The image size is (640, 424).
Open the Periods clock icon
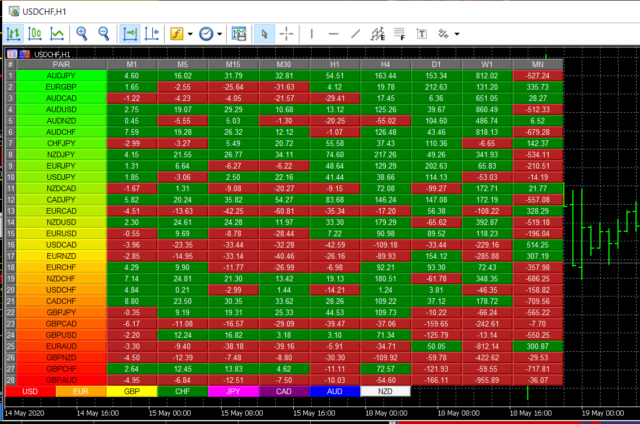(206, 34)
